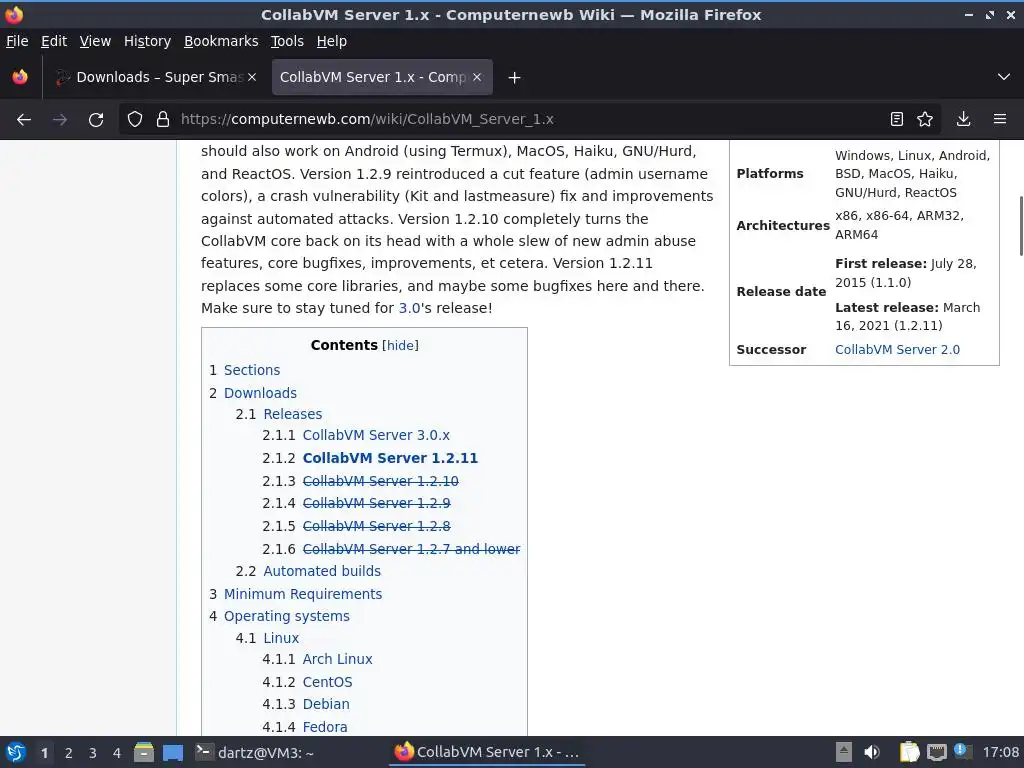Open file manager icon in taskbar

(144, 752)
